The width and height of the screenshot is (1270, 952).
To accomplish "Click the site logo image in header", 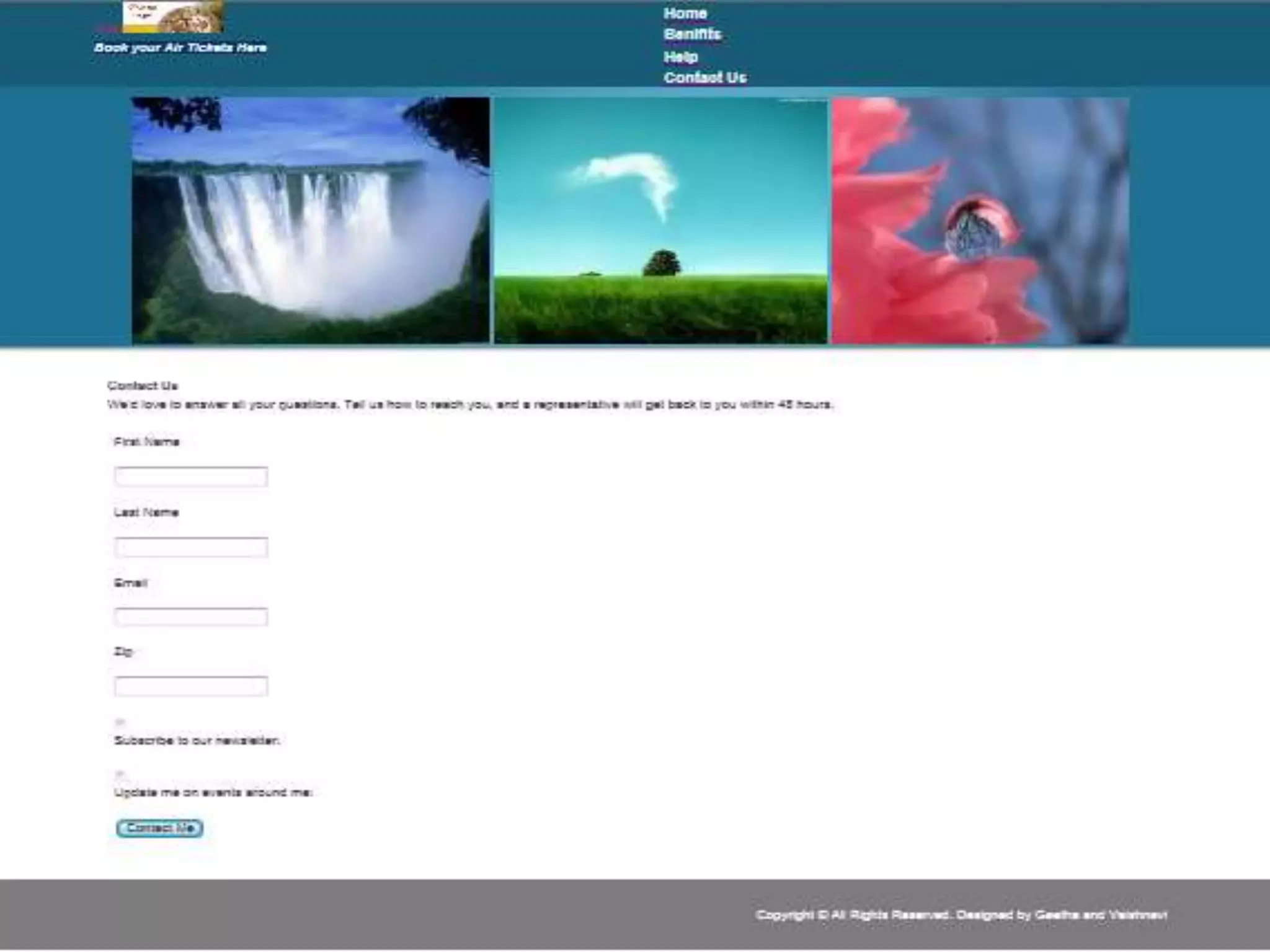I will 172,17.
